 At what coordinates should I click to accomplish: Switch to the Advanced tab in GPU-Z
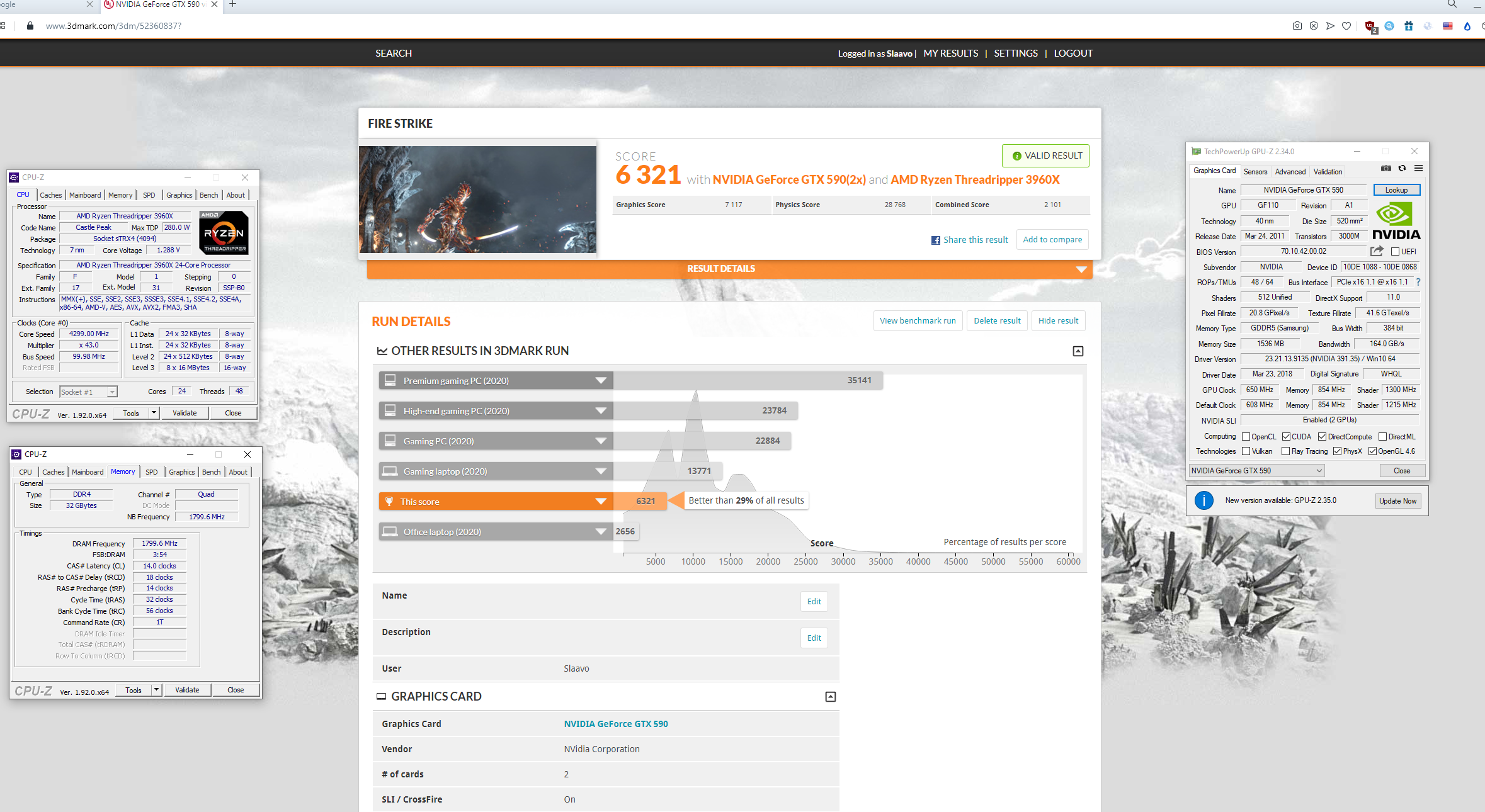tap(1290, 172)
